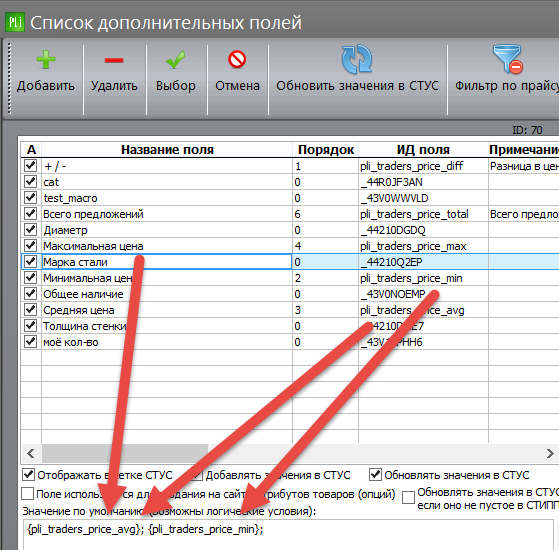This screenshot has height=550, width=559.
Task: Click the Обновить значения в СТУС refresh icon
Action: [357, 59]
